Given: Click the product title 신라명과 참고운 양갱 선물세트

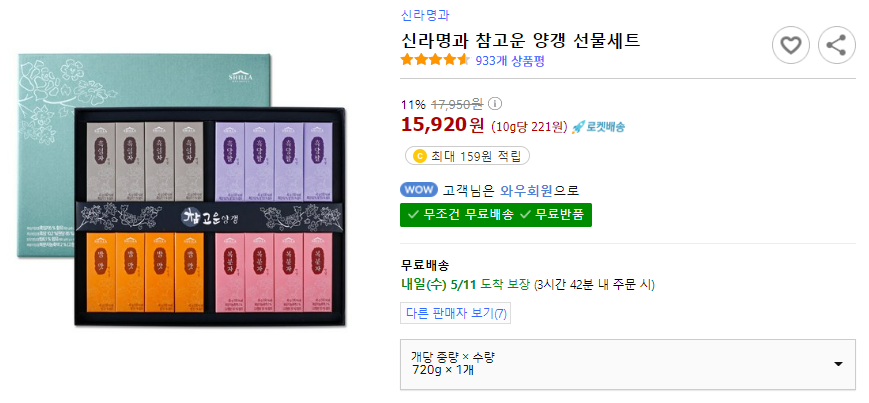Looking at the screenshot, I should point(520,40).
